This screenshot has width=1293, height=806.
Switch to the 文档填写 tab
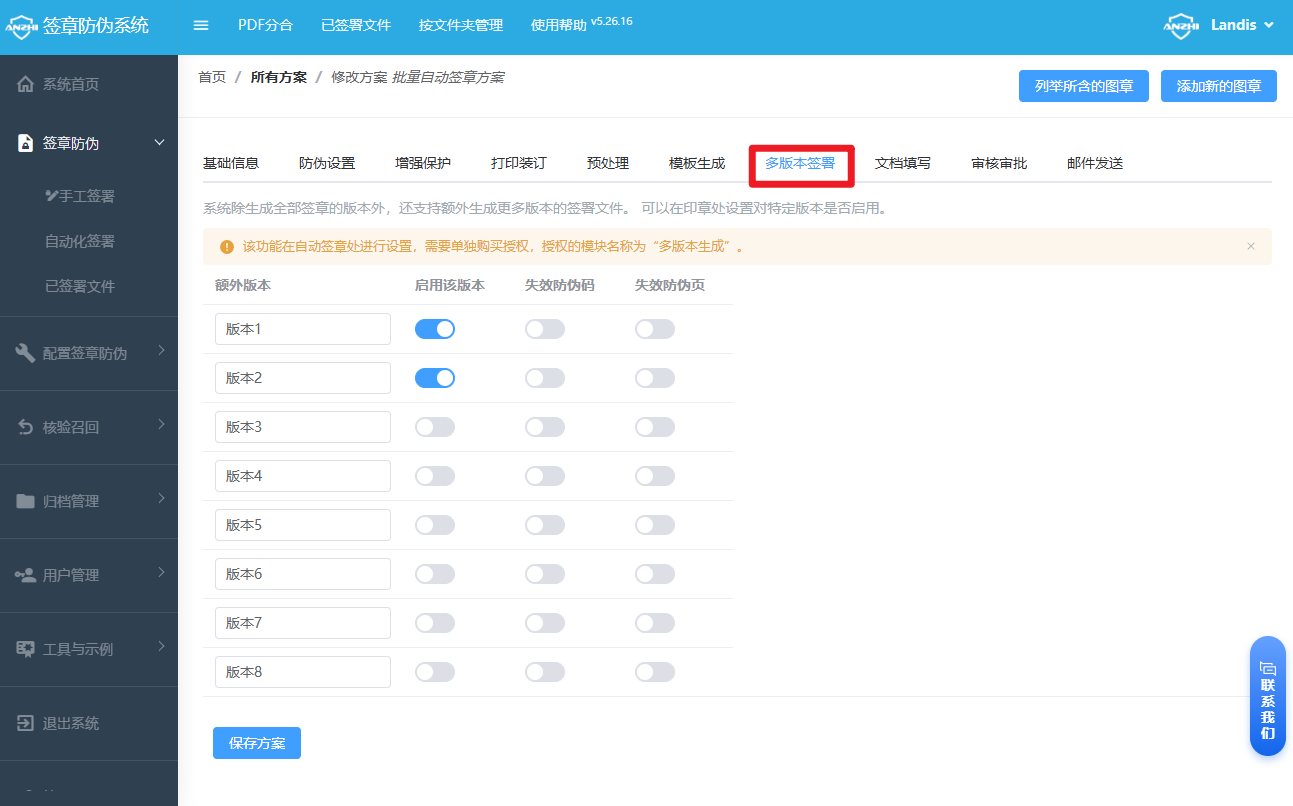point(902,162)
